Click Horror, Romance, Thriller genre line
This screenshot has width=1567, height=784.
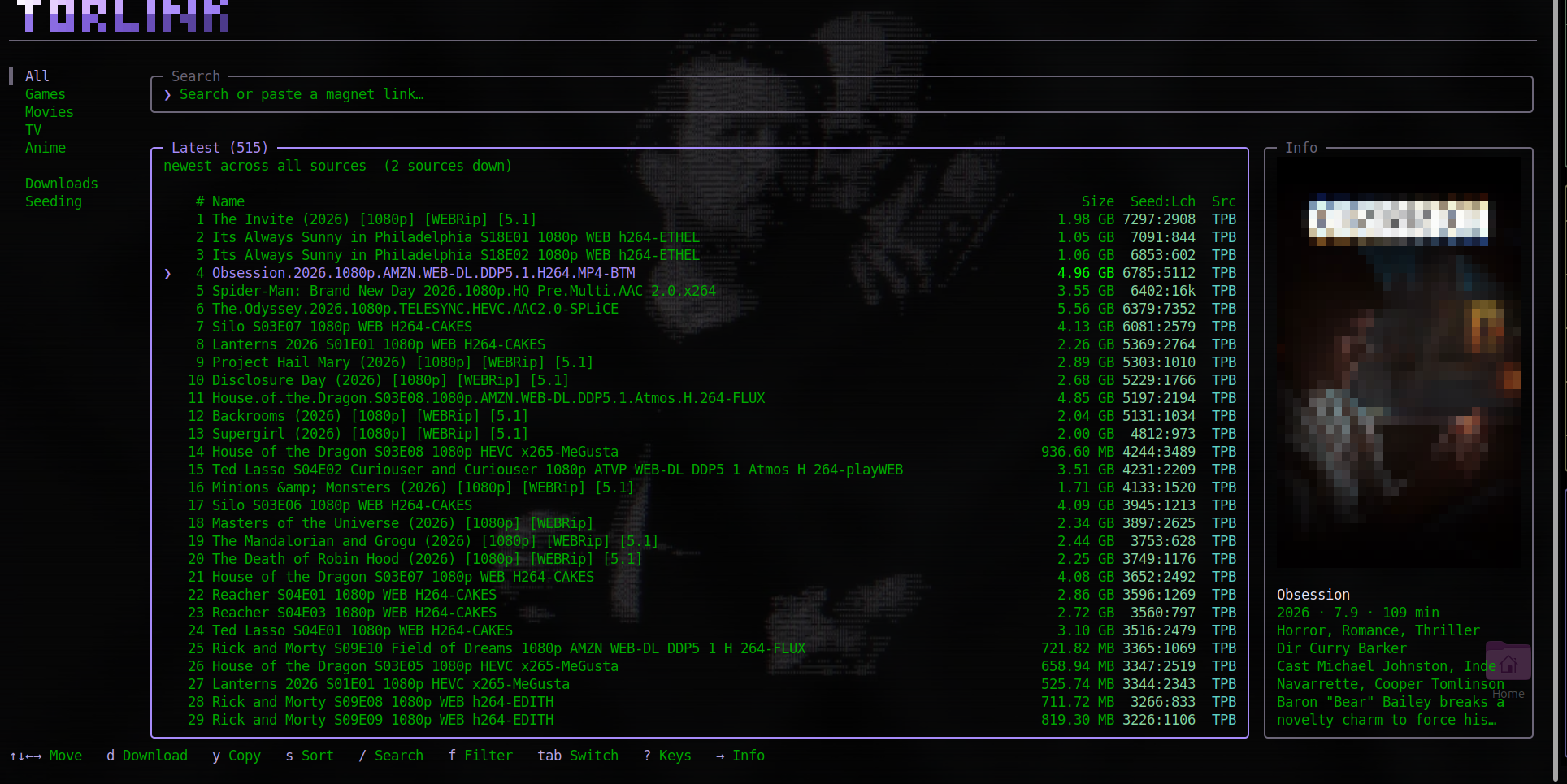[x=1378, y=630]
